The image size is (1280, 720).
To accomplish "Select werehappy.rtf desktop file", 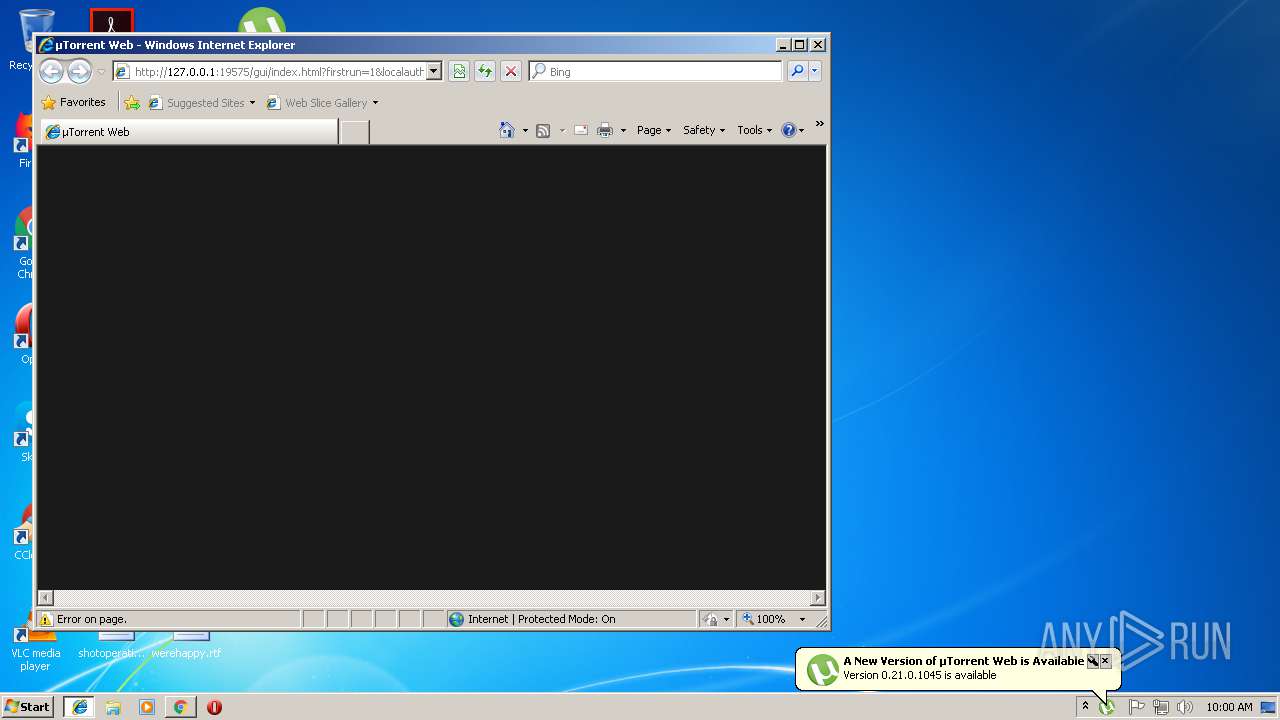I will [x=186, y=643].
